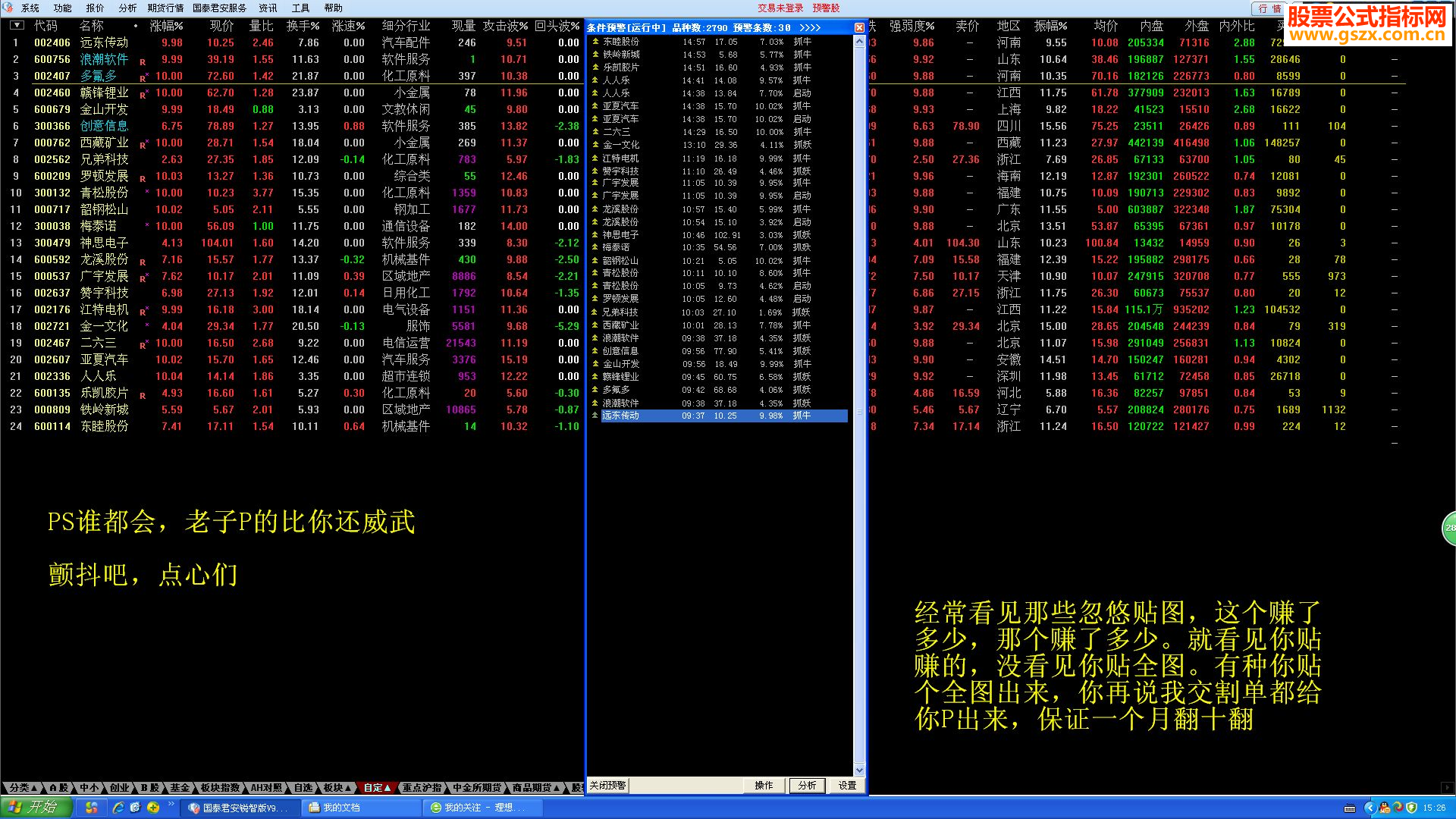Image resolution: width=1456 pixels, height=819 pixels.
Task: Click the alarm icon beside 乐凯胶片 alert
Action: pyautogui.click(x=595, y=67)
